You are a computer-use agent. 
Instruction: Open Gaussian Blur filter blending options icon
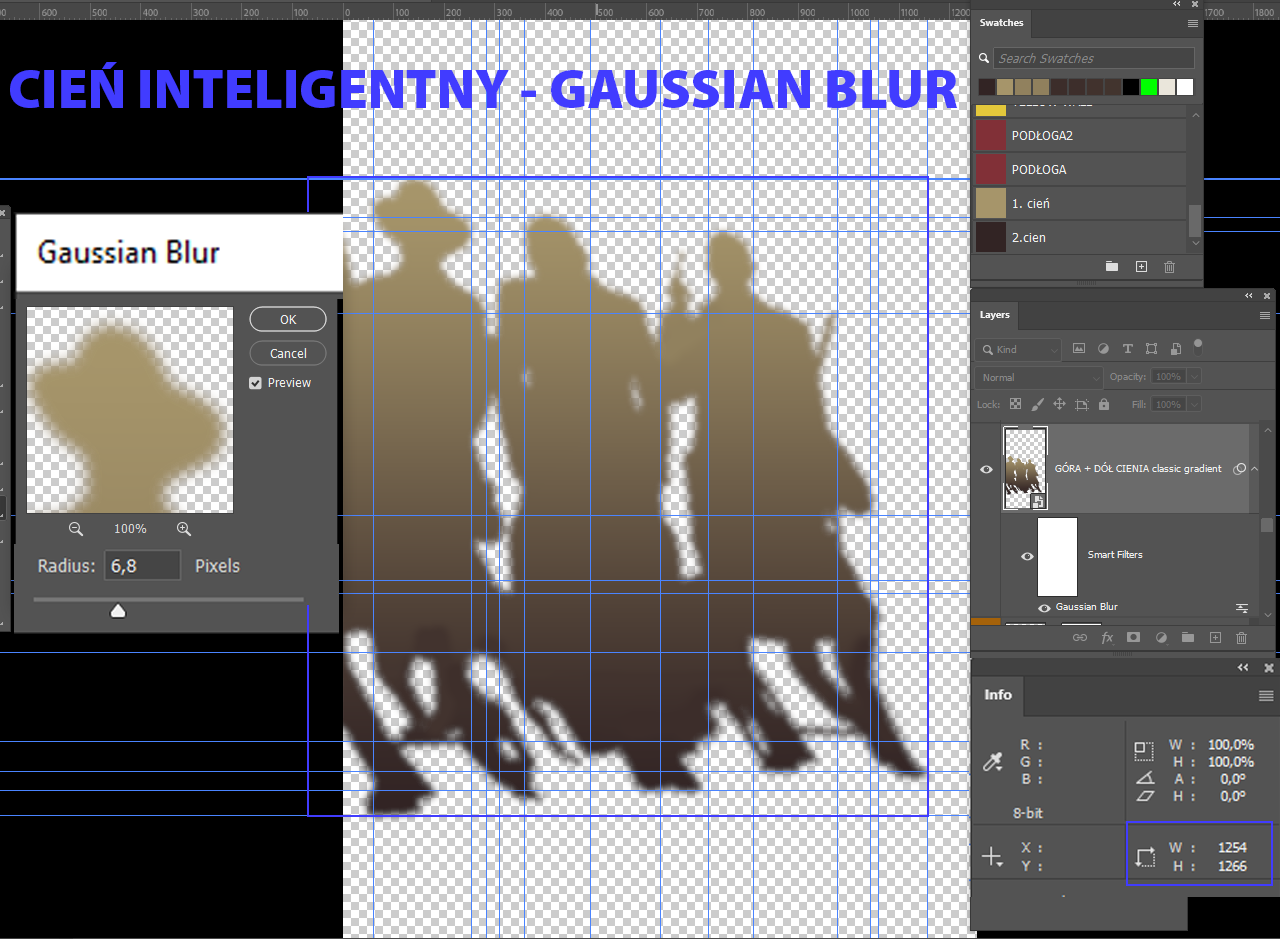point(1242,608)
